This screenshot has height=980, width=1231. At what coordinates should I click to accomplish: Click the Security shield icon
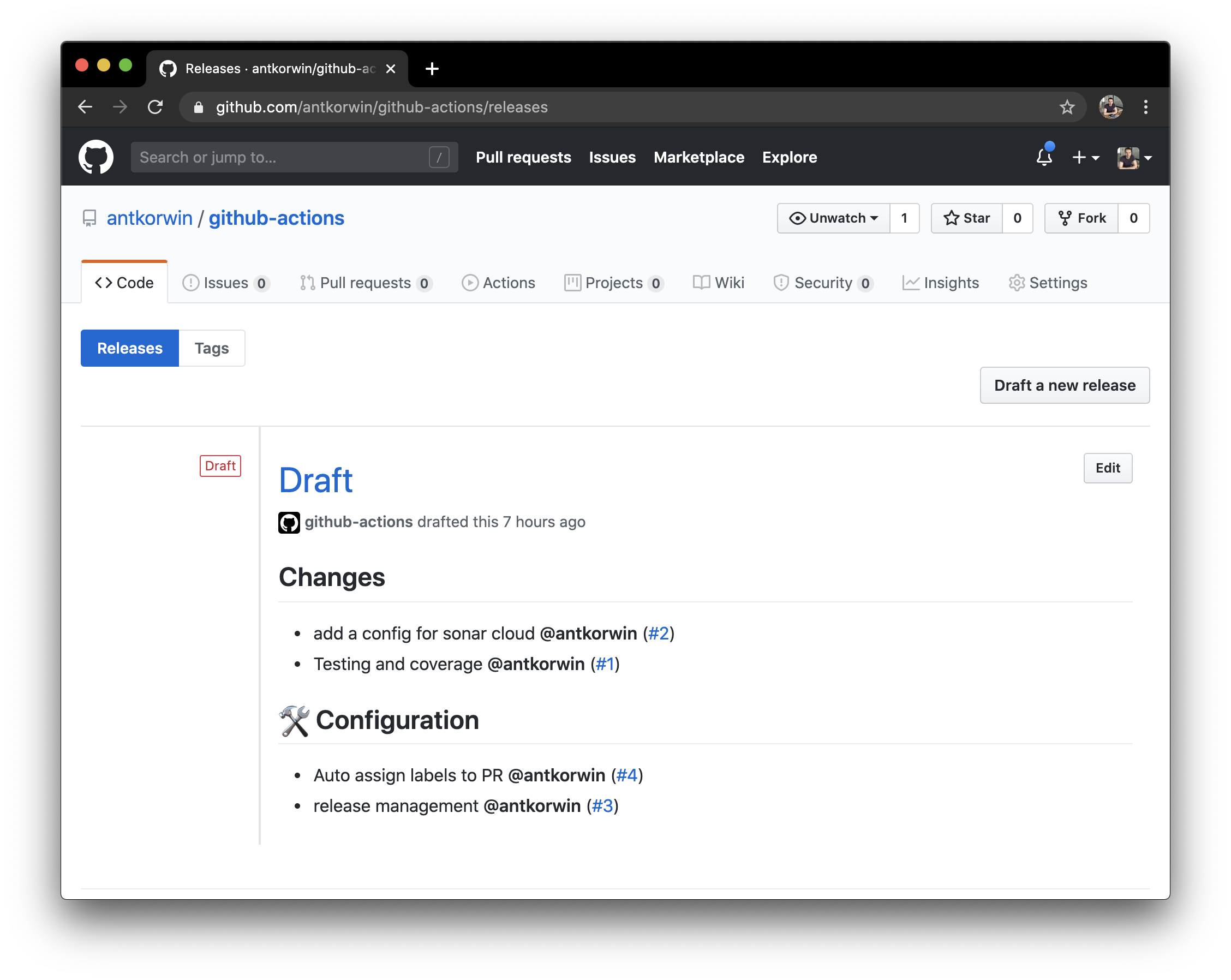pyautogui.click(x=780, y=282)
